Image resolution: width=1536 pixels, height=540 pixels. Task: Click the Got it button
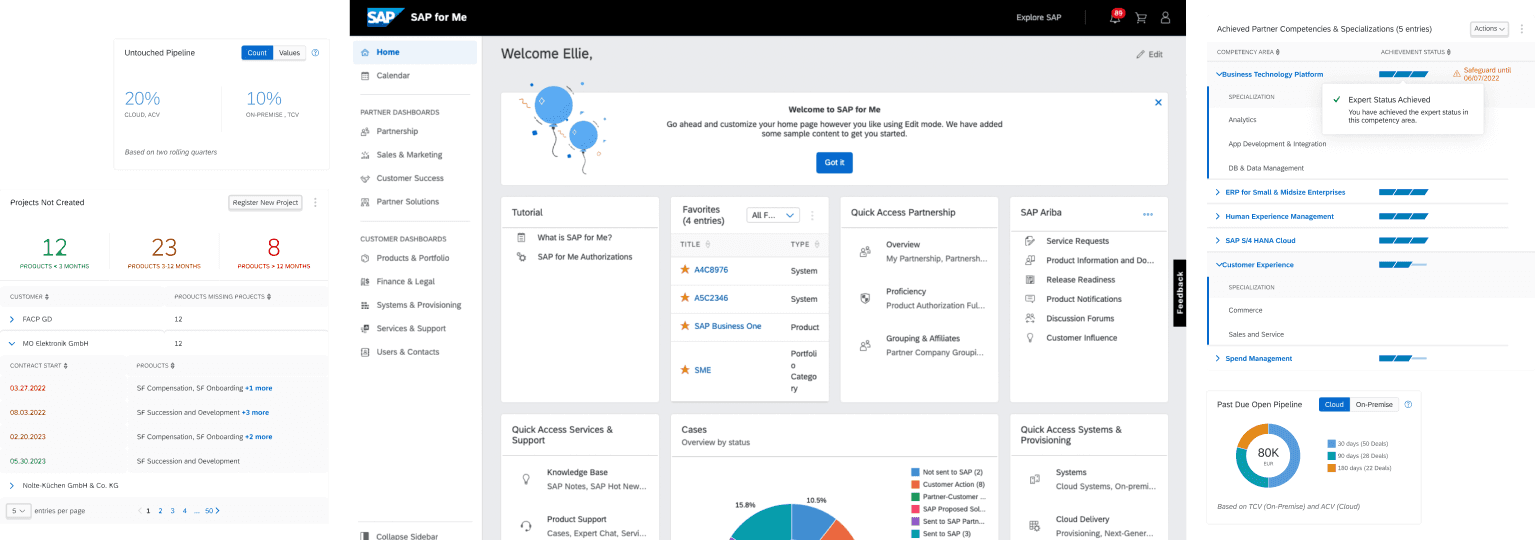click(834, 162)
